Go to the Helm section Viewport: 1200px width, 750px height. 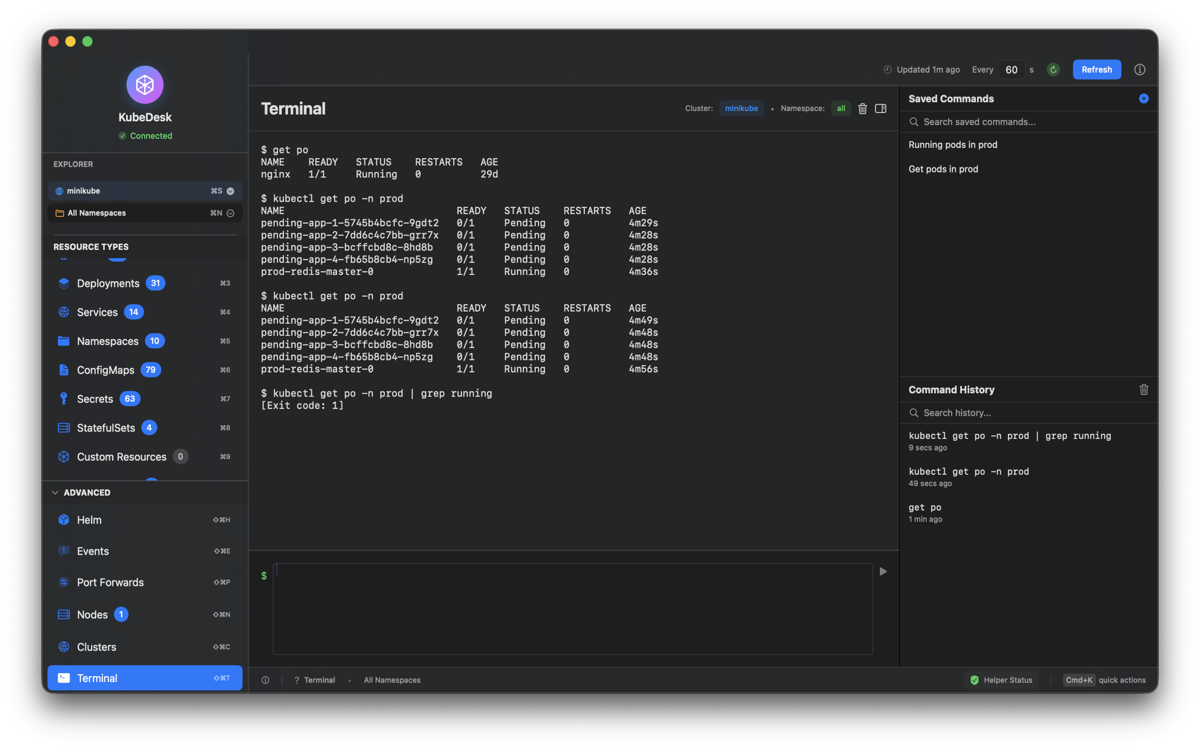pos(89,520)
